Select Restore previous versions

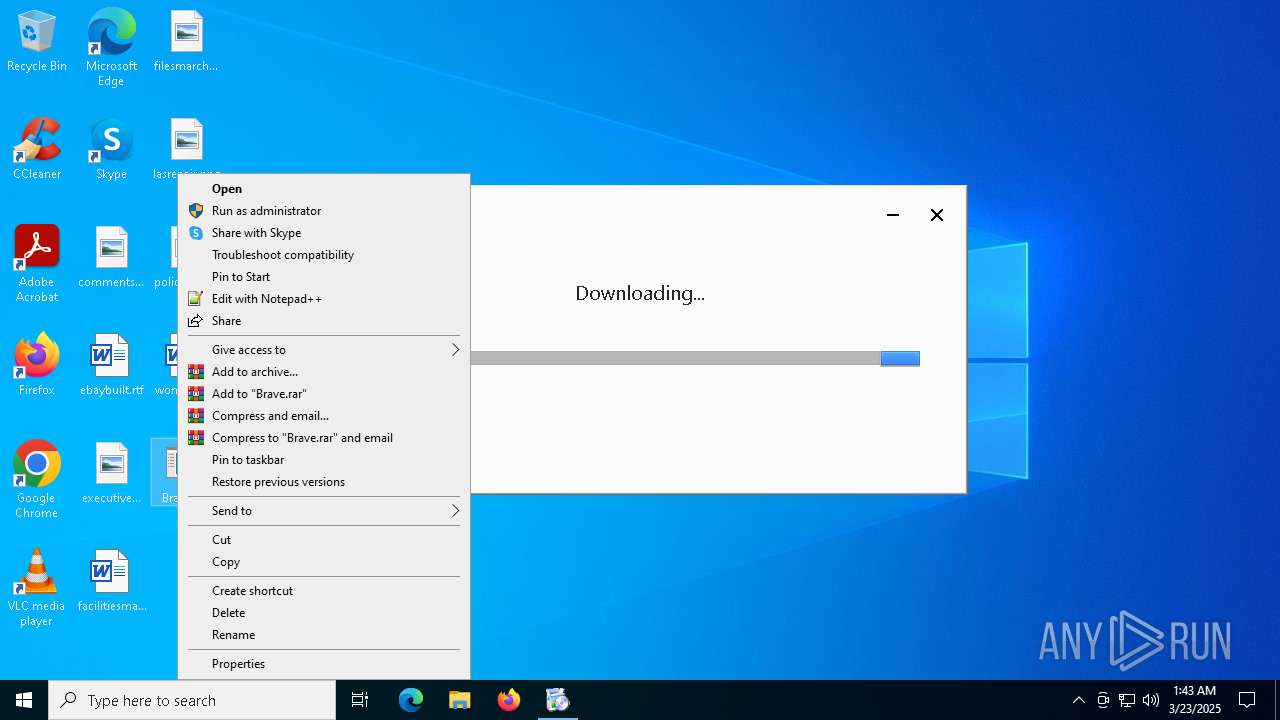pos(324,482)
